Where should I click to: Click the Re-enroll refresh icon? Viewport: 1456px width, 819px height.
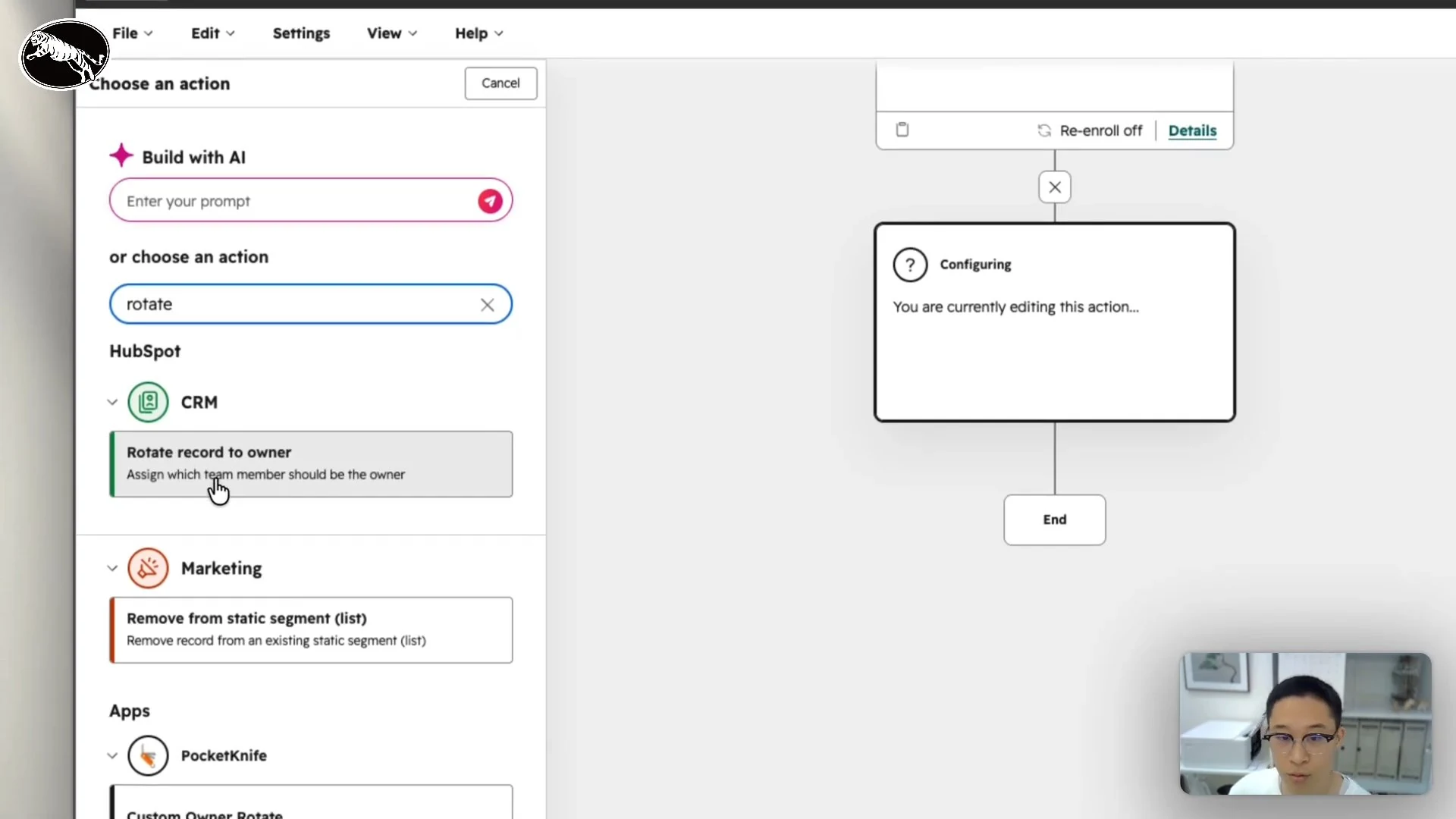tap(1044, 130)
